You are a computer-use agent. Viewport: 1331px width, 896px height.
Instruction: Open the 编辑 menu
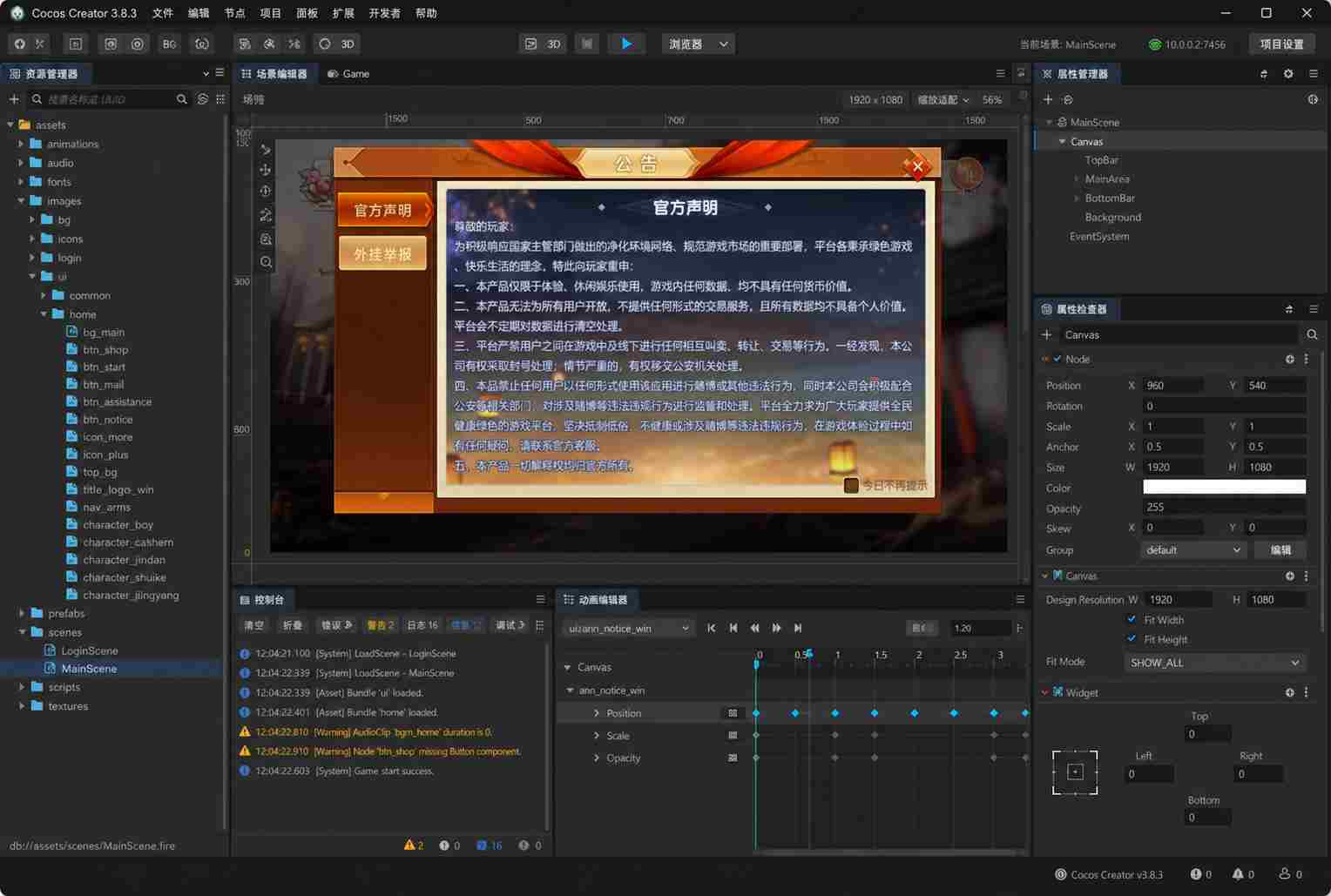199,13
